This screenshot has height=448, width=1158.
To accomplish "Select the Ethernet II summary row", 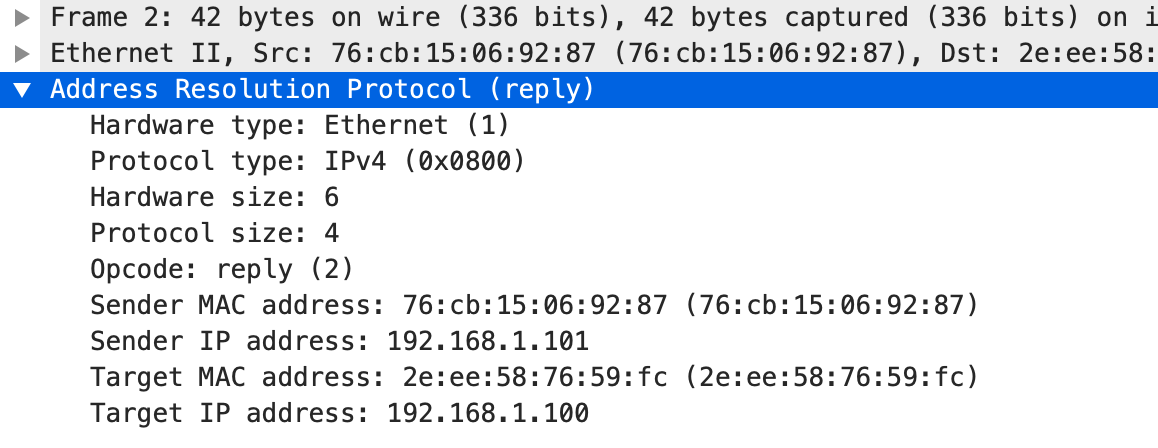I will pos(579,53).
